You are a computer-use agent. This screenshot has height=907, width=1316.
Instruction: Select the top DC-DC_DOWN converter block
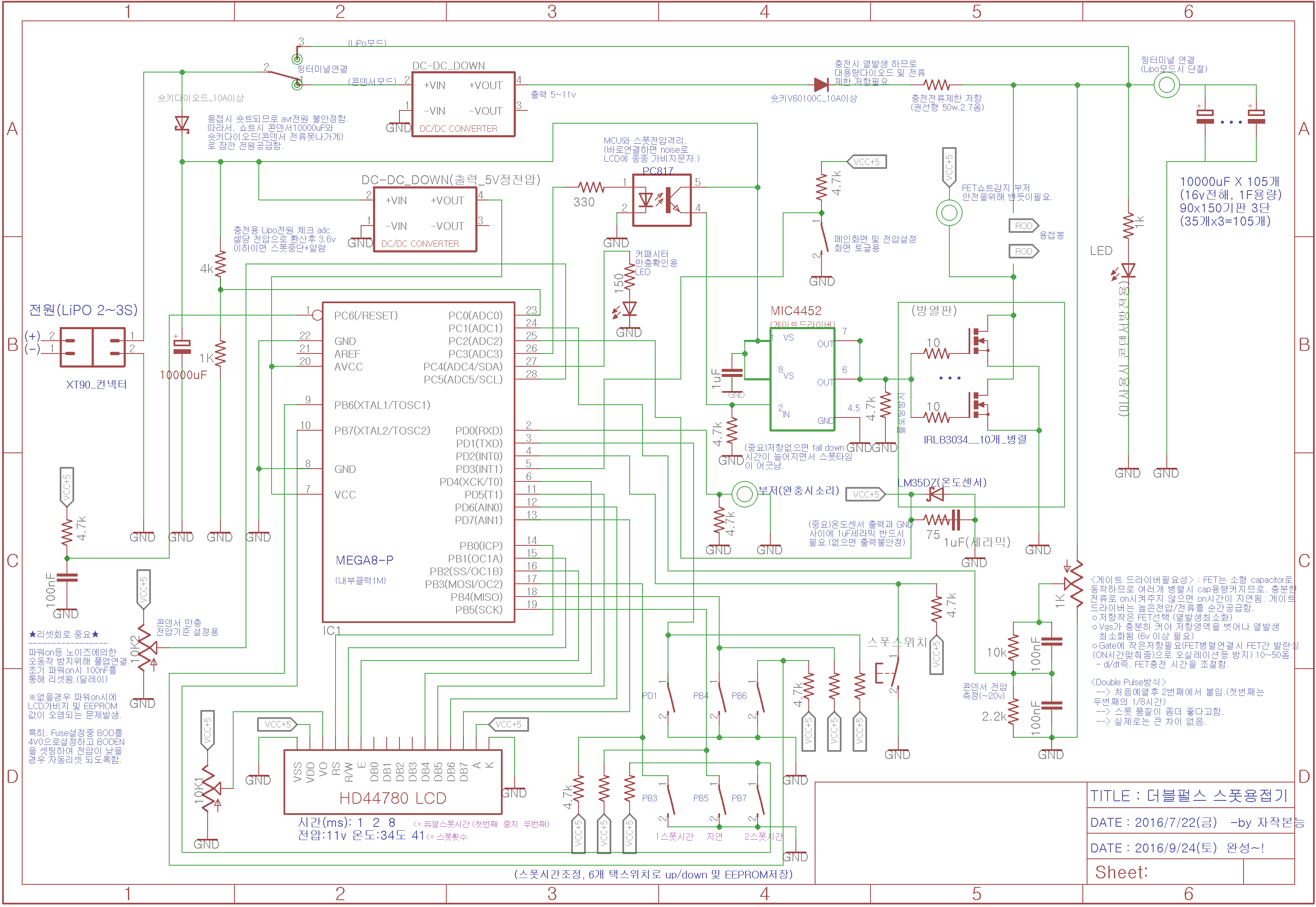click(x=463, y=104)
